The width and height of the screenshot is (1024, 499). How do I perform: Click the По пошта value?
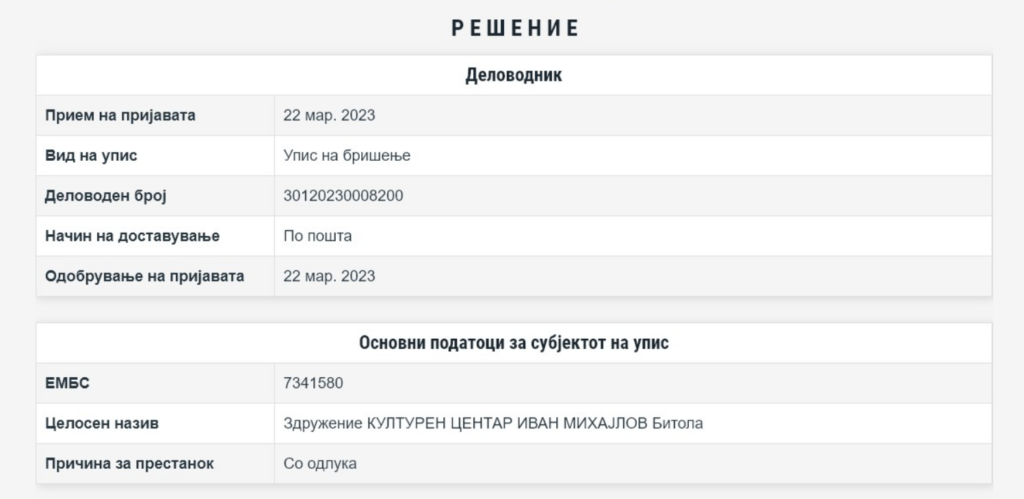(x=318, y=236)
